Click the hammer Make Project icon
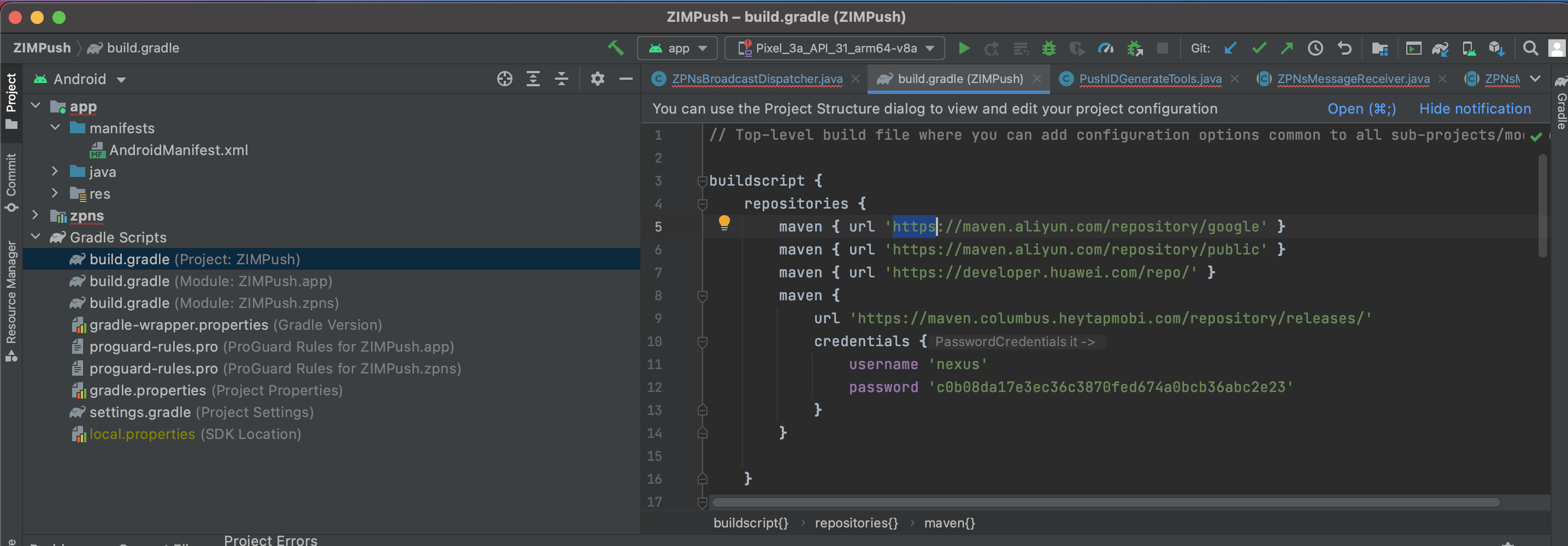Screen dimensions: 1568x546 [x=615, y=48]
